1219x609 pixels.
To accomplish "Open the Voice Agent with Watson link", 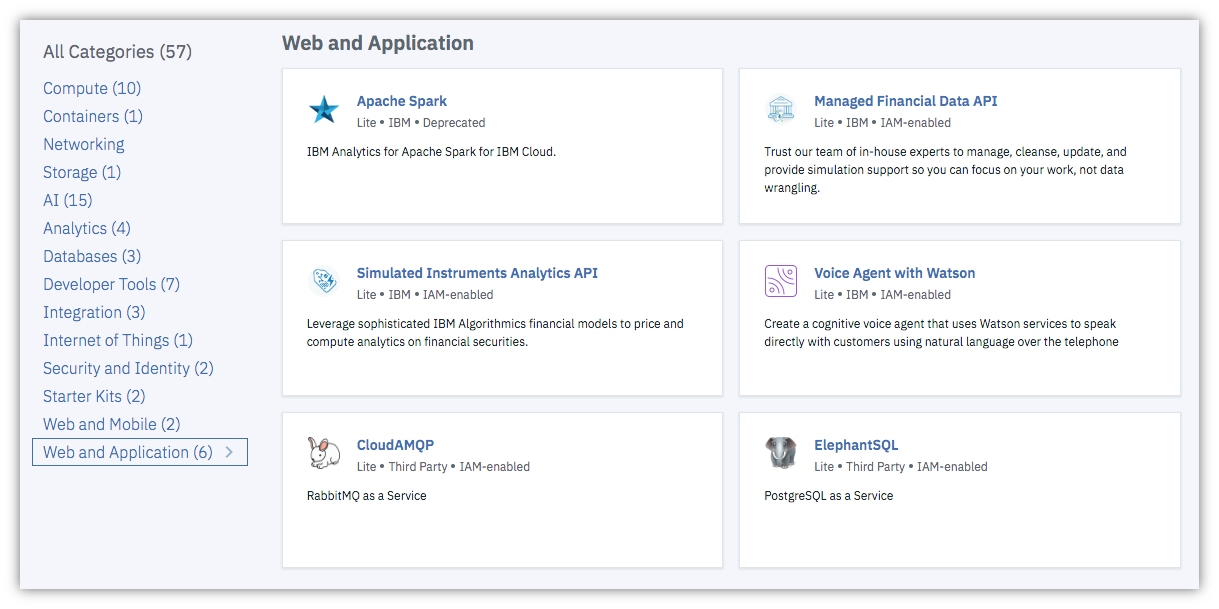I will [894, 273].
